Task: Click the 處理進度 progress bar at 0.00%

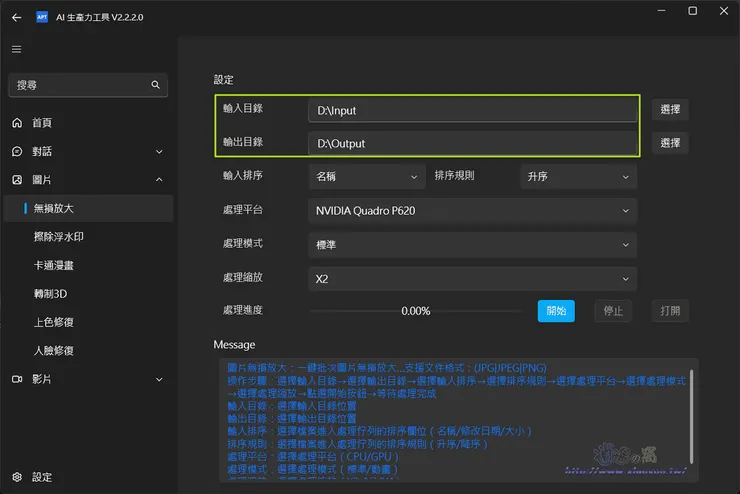Action: (416, 311)
